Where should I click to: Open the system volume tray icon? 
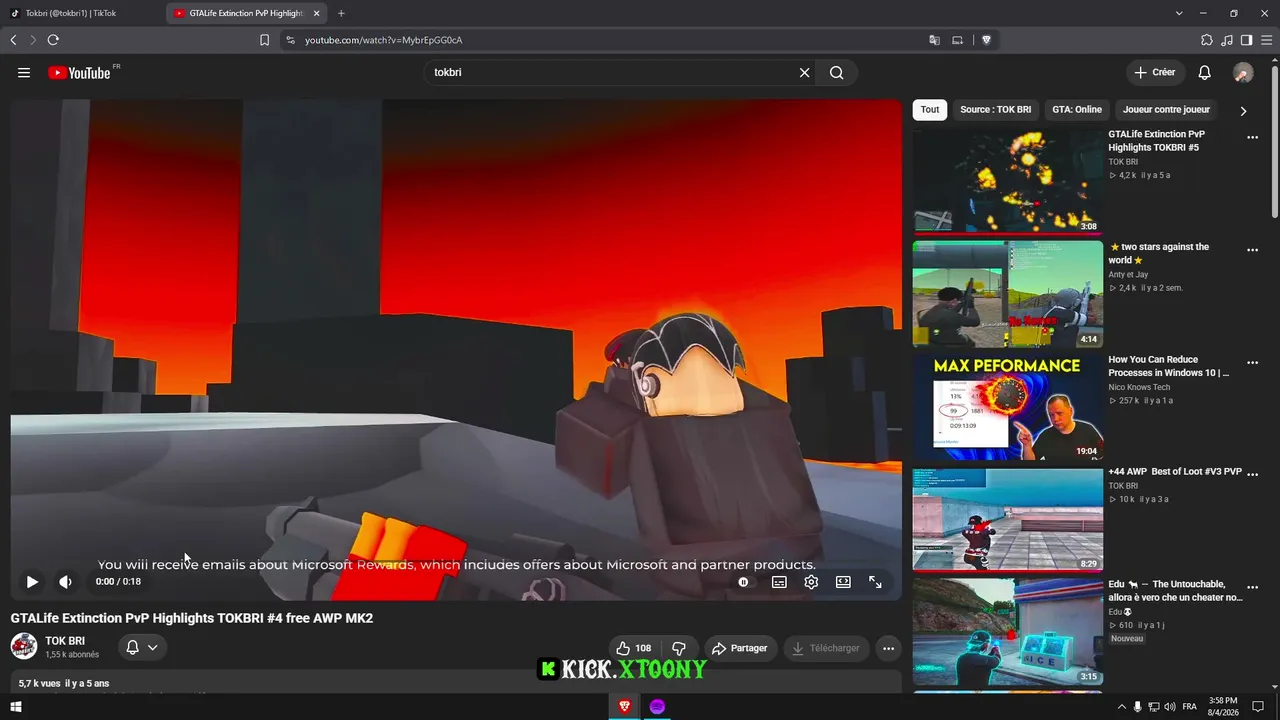pos(1171,707)
